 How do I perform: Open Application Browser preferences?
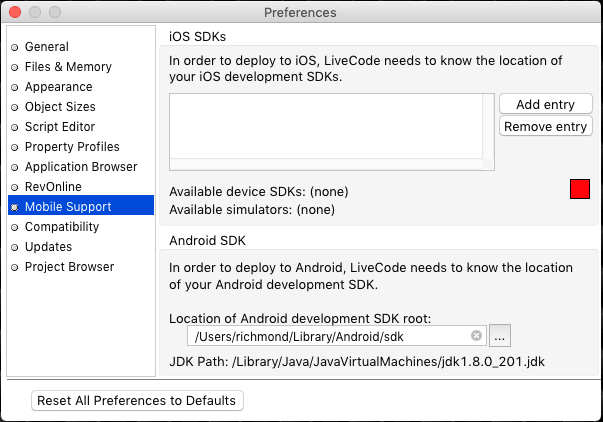[x=81, y=167]
